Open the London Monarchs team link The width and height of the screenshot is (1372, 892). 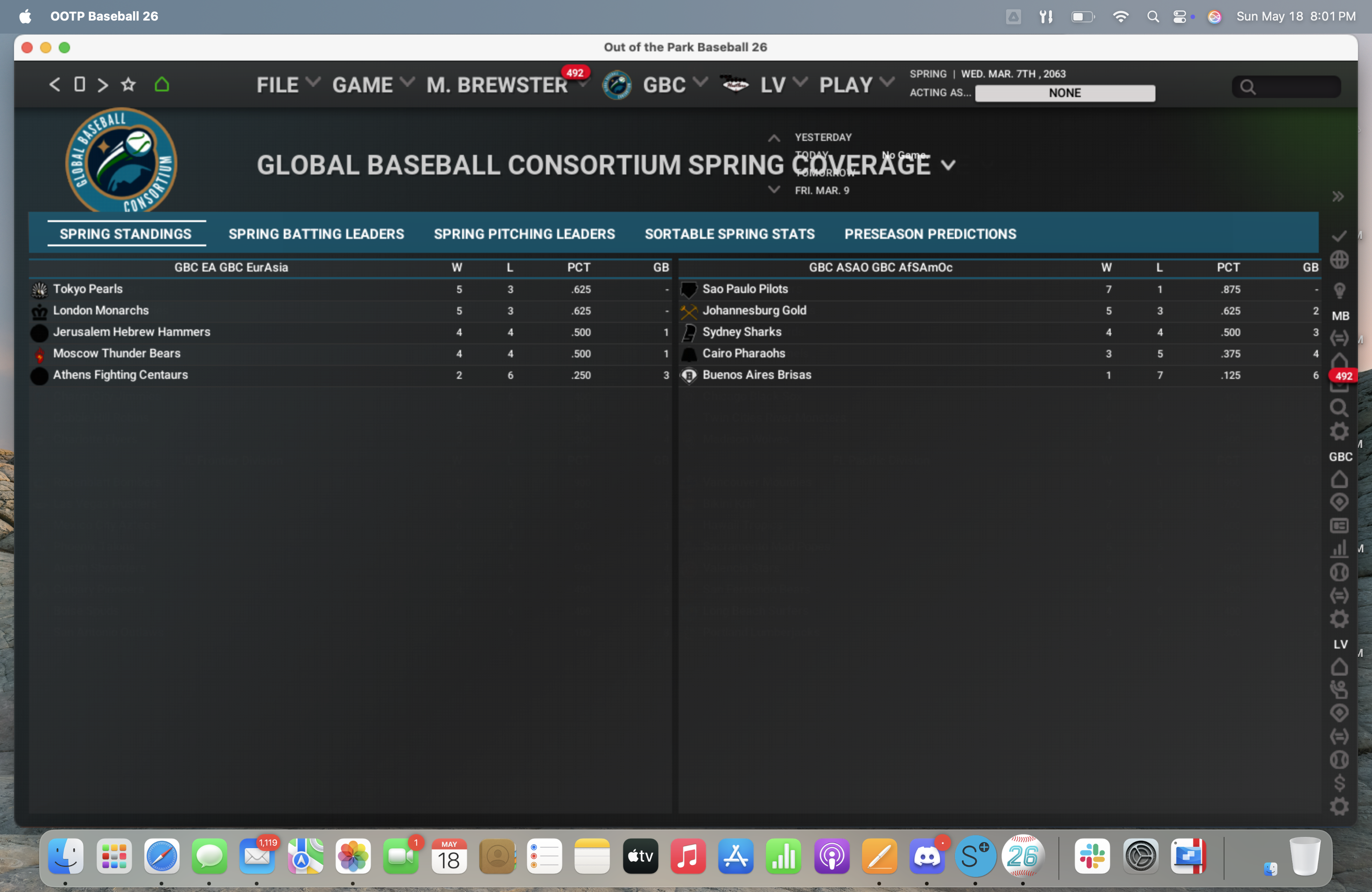tap(101, 310)
